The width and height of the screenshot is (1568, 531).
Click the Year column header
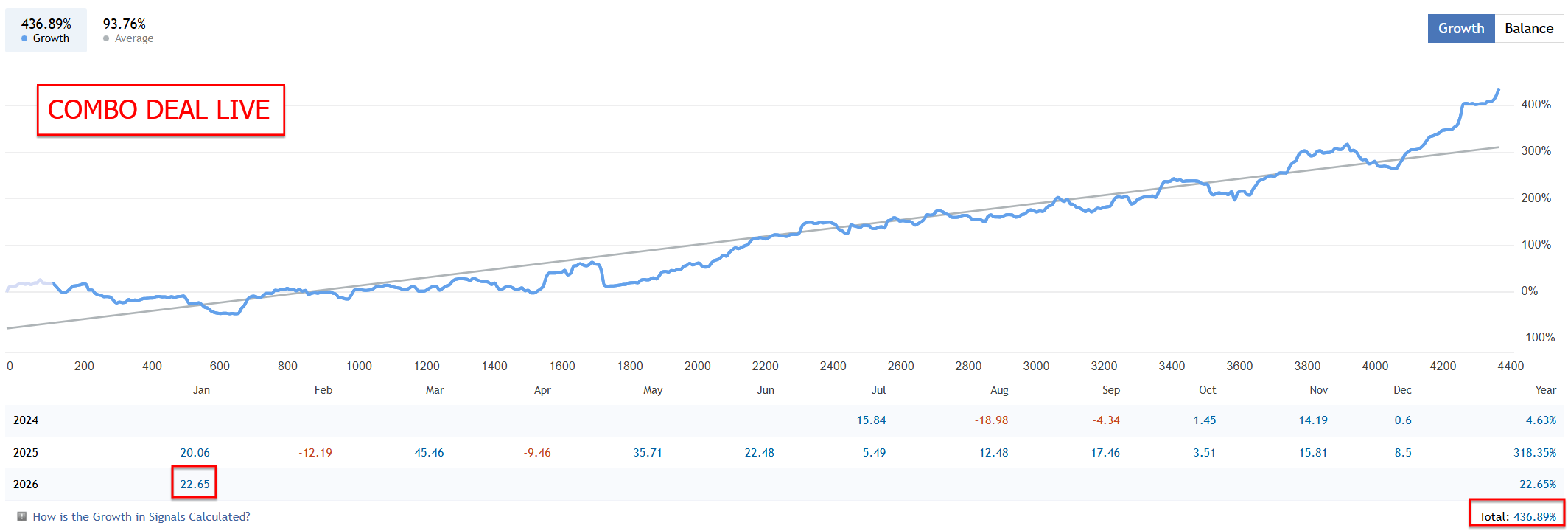point(1545,389)
